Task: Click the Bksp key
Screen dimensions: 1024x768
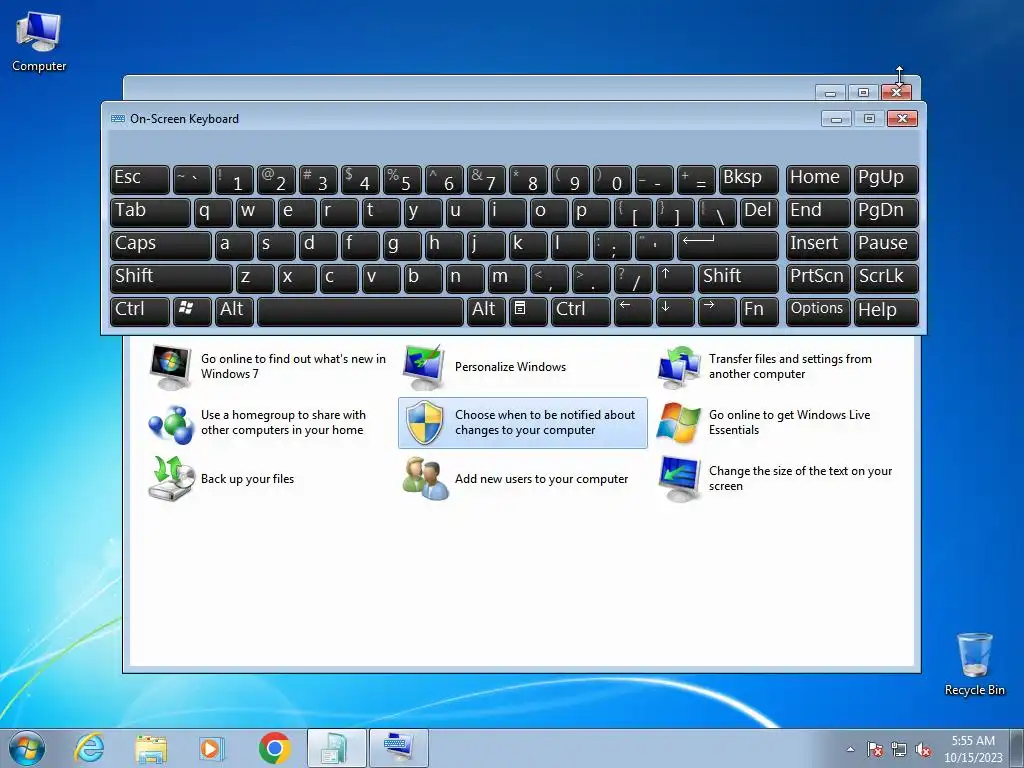Action: pos(748,179)
